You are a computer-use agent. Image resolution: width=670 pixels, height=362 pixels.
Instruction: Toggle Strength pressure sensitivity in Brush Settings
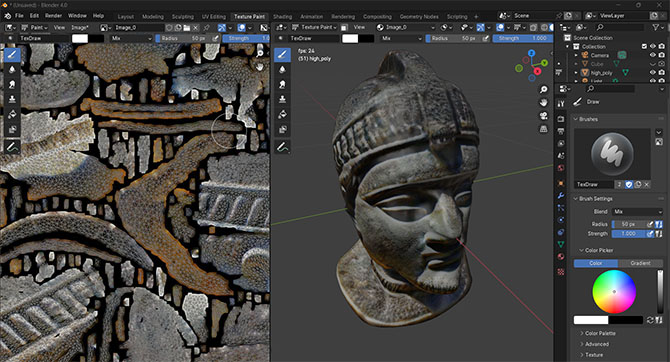(650, 234)
